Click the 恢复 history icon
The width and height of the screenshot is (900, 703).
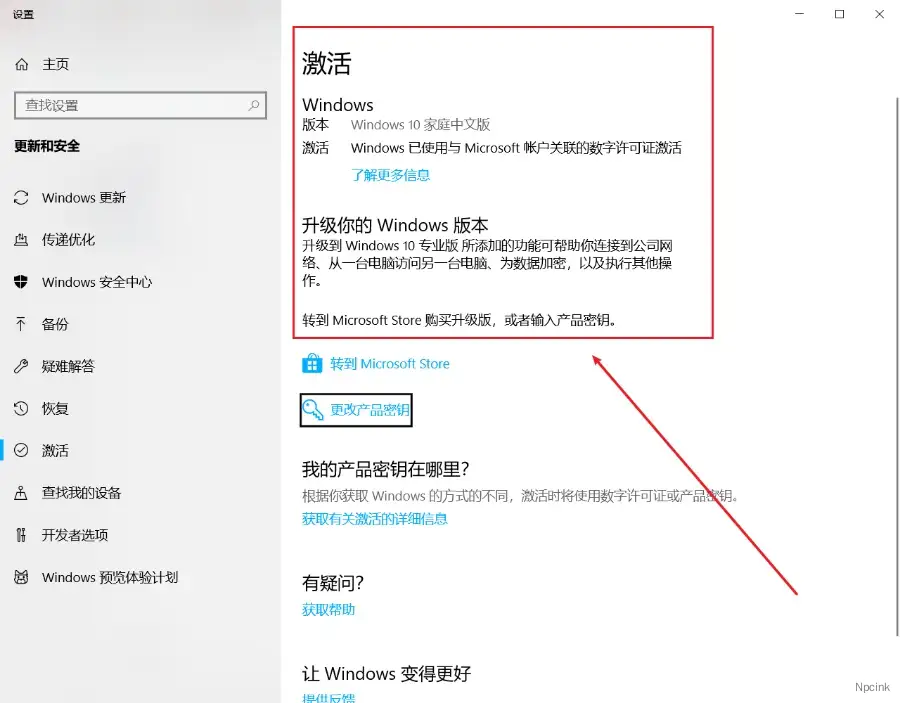coord(21,409)
